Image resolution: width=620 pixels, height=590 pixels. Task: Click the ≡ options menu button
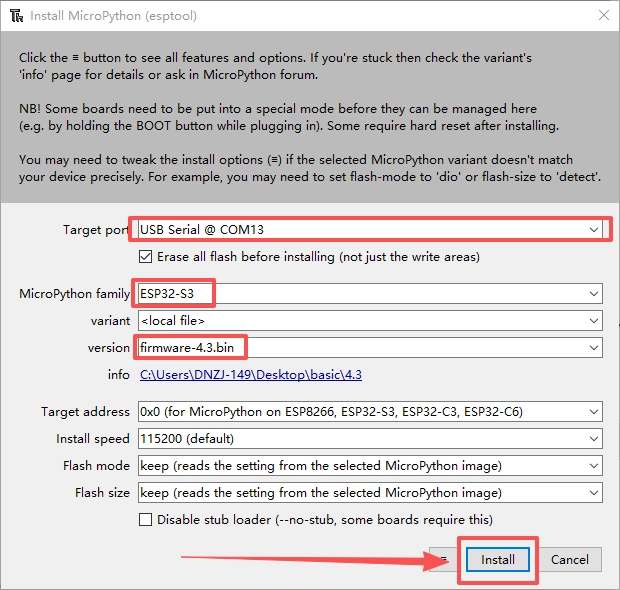point(444,560)
